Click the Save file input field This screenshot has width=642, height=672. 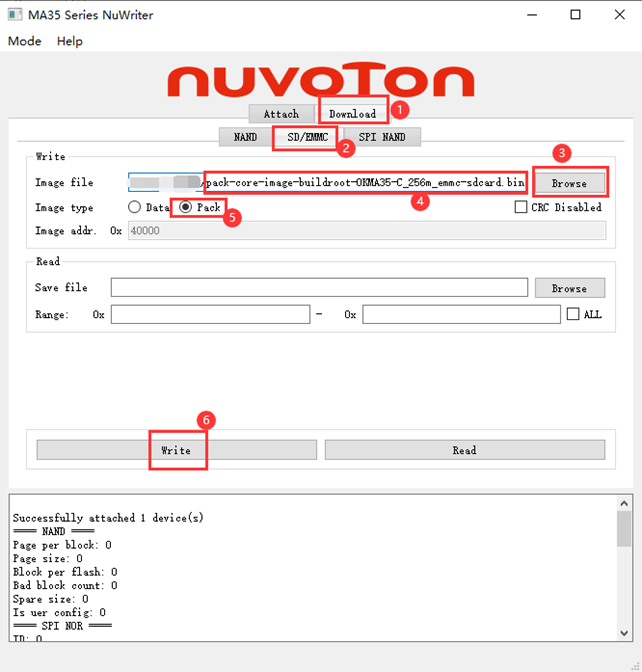[319, 288]
